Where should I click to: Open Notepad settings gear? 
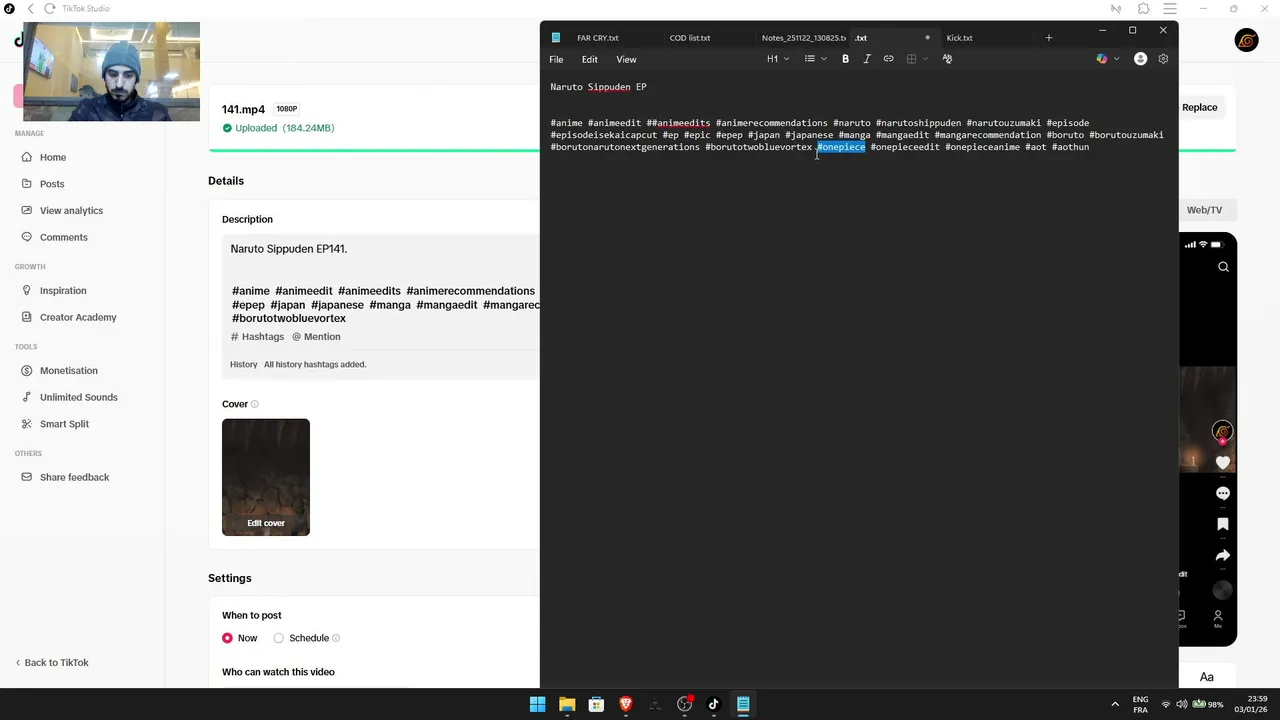1163,59
